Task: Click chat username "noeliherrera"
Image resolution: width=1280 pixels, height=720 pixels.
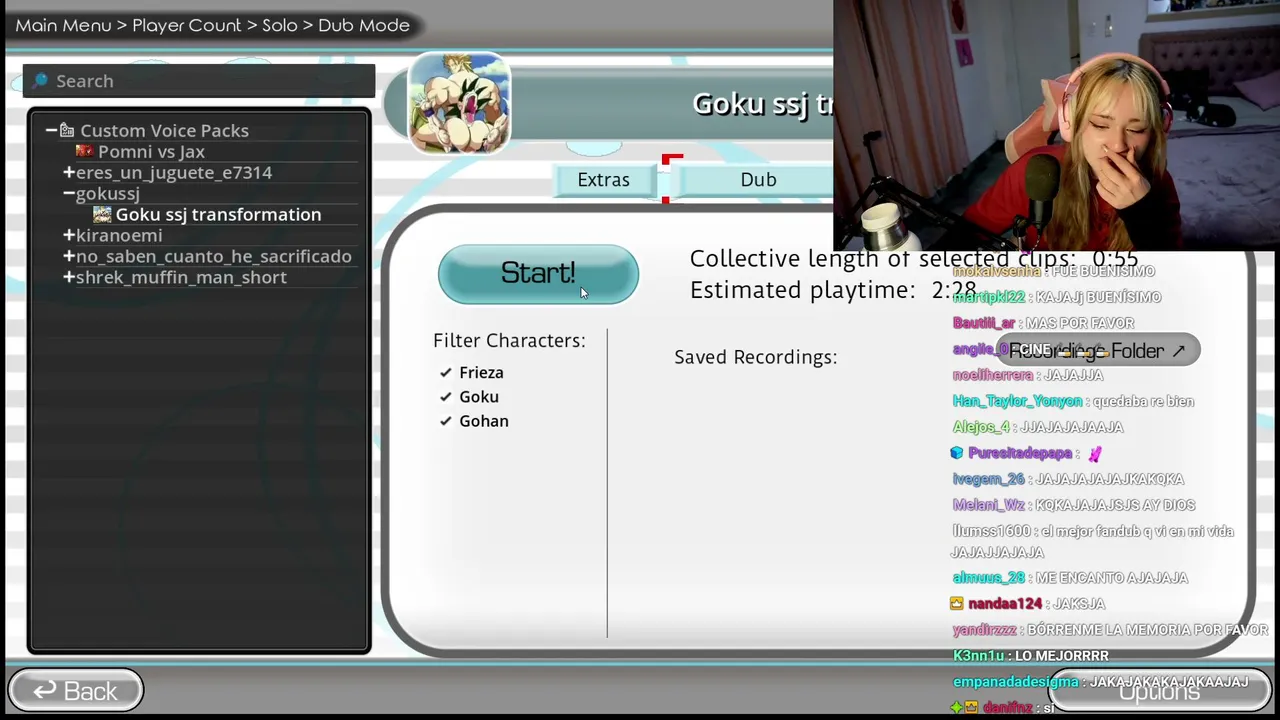Action: tap(993, 375)
